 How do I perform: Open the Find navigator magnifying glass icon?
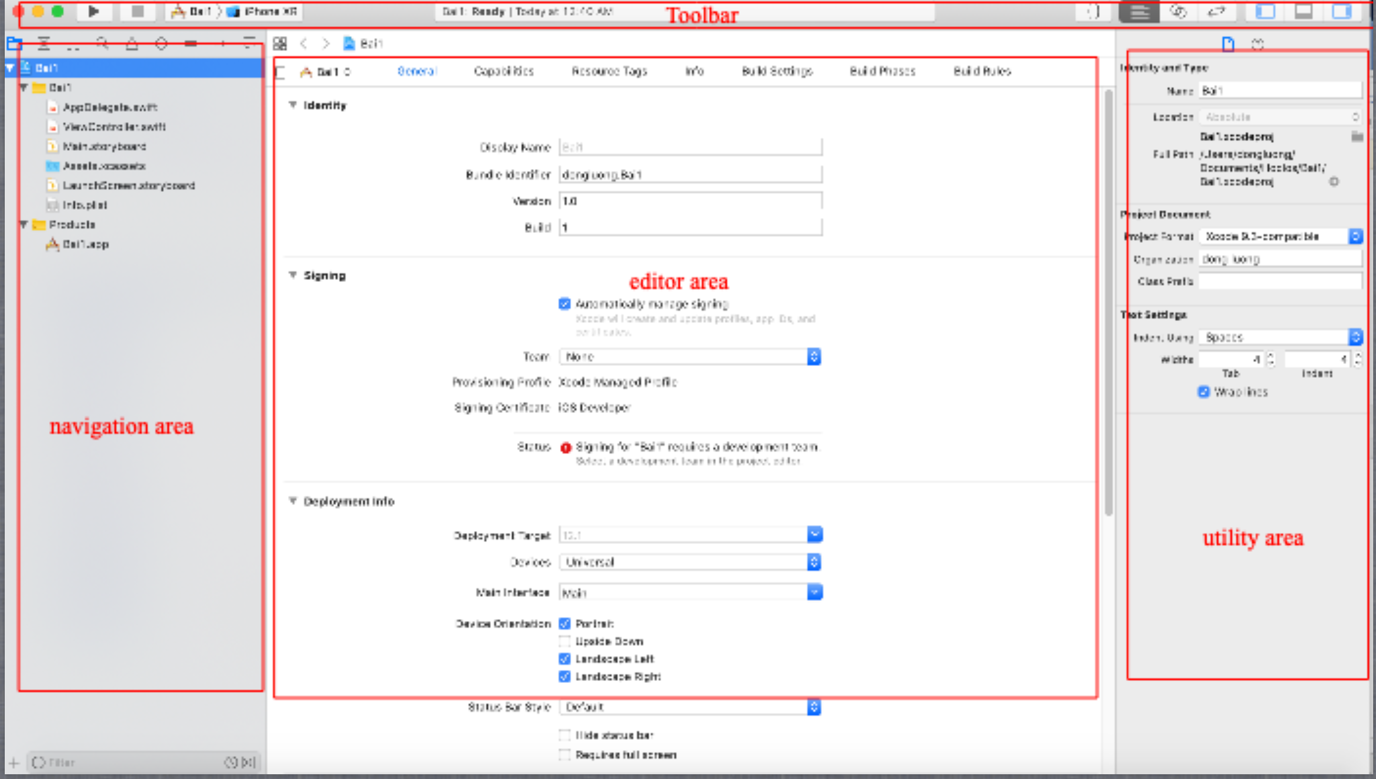101,44
